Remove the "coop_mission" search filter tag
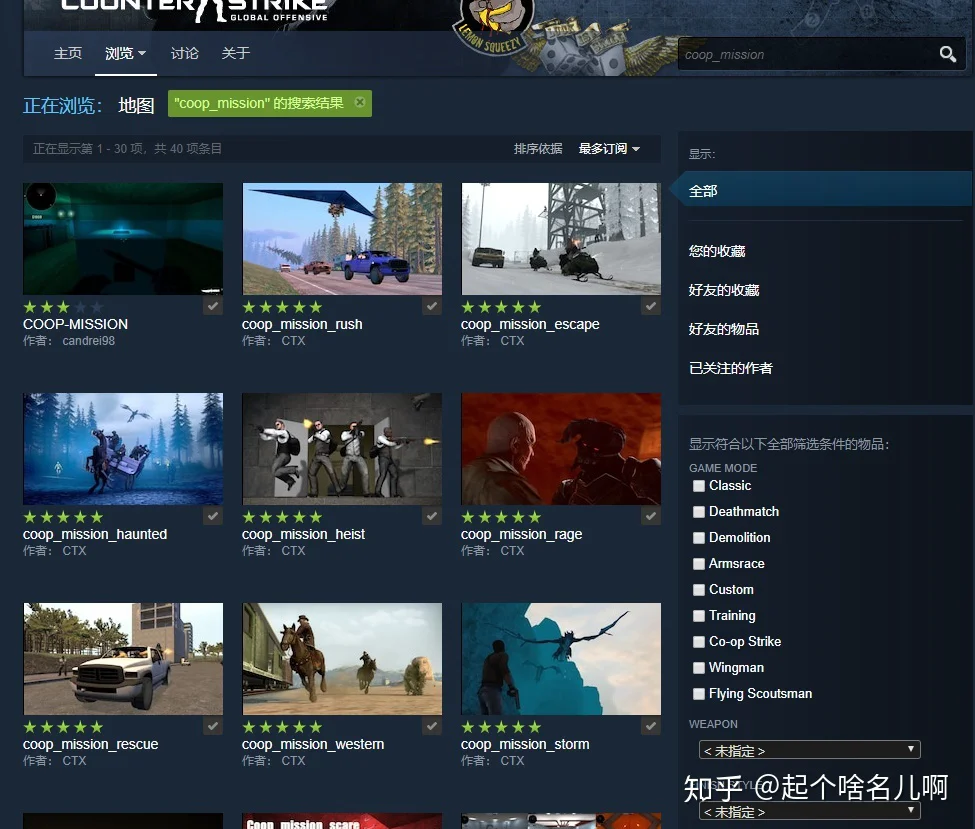This screenshot has width=975, height=829. click(x=360, y=102)
